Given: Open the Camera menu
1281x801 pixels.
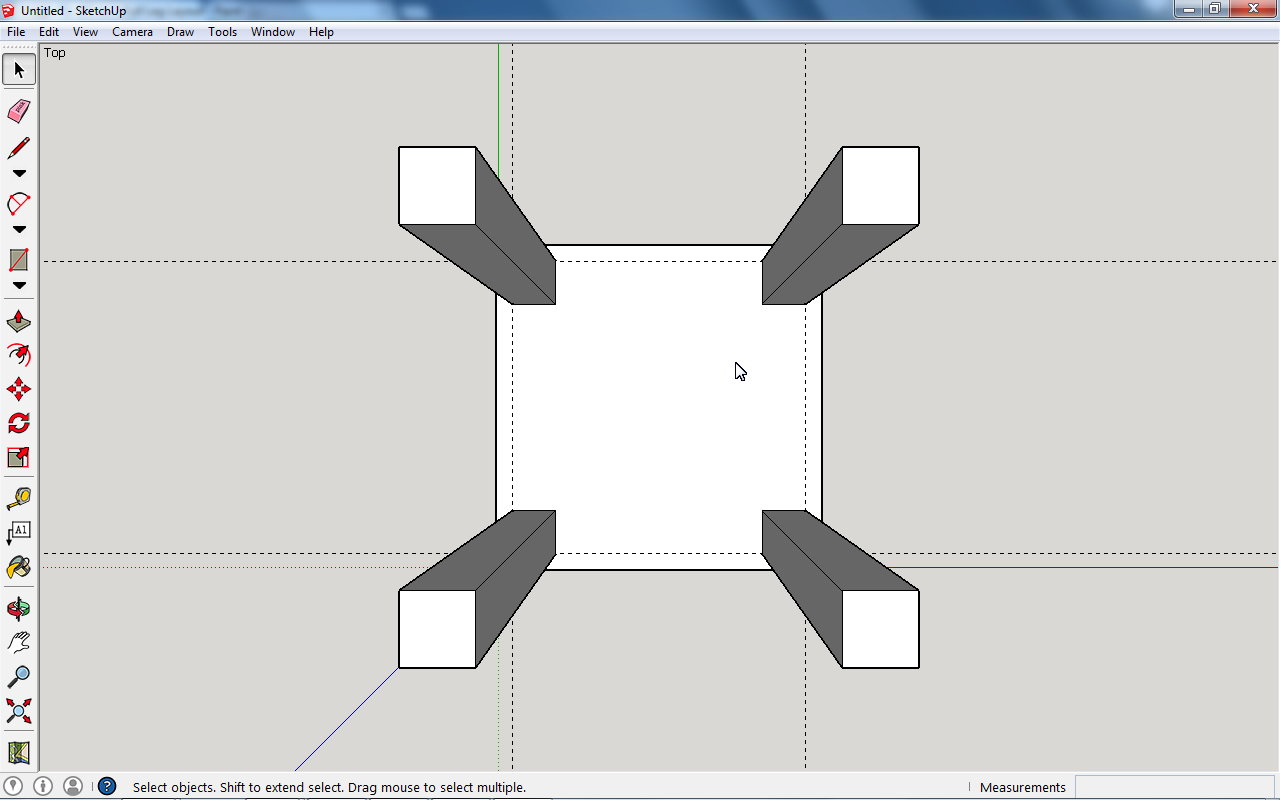Looking at the screenshot, I should point(132,32).
